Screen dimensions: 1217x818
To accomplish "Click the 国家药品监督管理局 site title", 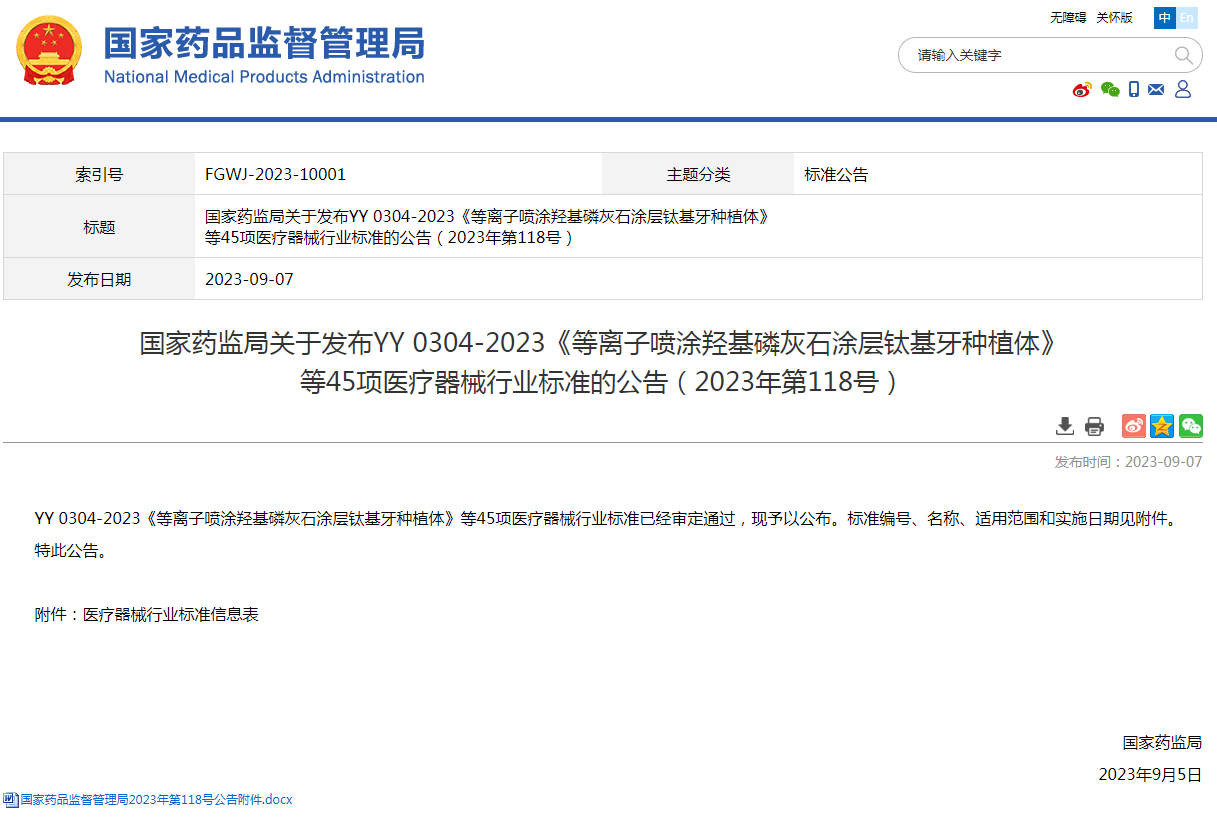I will [x=265, y=43].
